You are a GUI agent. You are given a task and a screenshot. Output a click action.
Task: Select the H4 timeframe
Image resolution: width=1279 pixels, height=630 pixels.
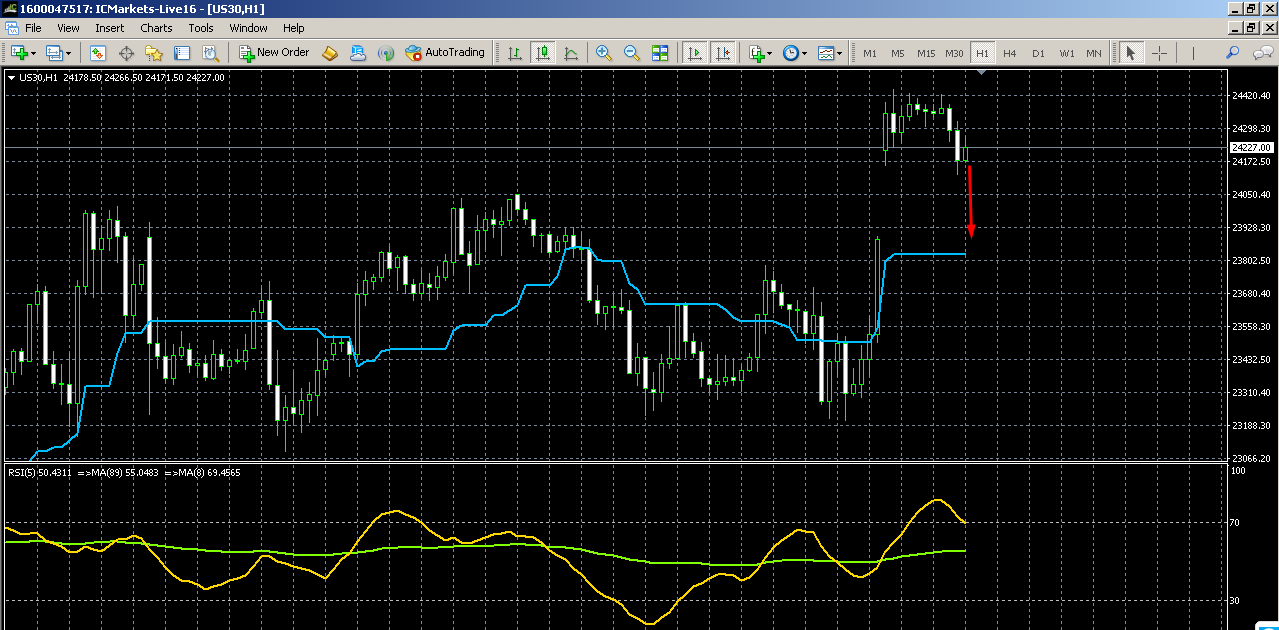click(1010, 53)
